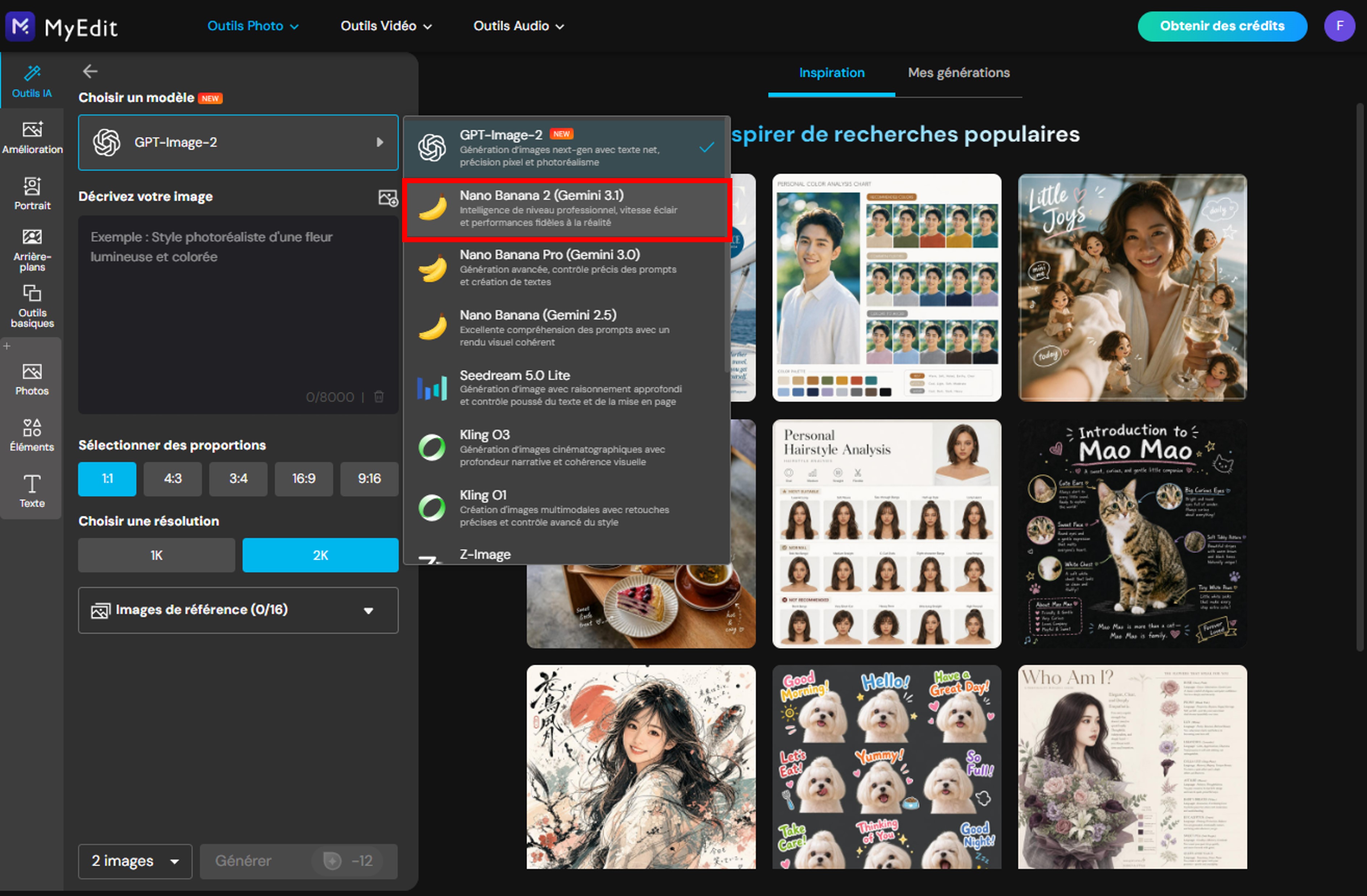Open the dog sticker sheet thumbnail
The height and width of the screenshot is (896, 1367).
click(887, 767)
